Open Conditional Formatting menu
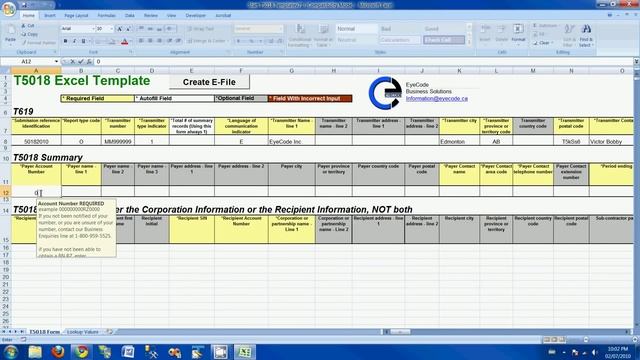This screenshot has width=640, height=360. point(300,36)
